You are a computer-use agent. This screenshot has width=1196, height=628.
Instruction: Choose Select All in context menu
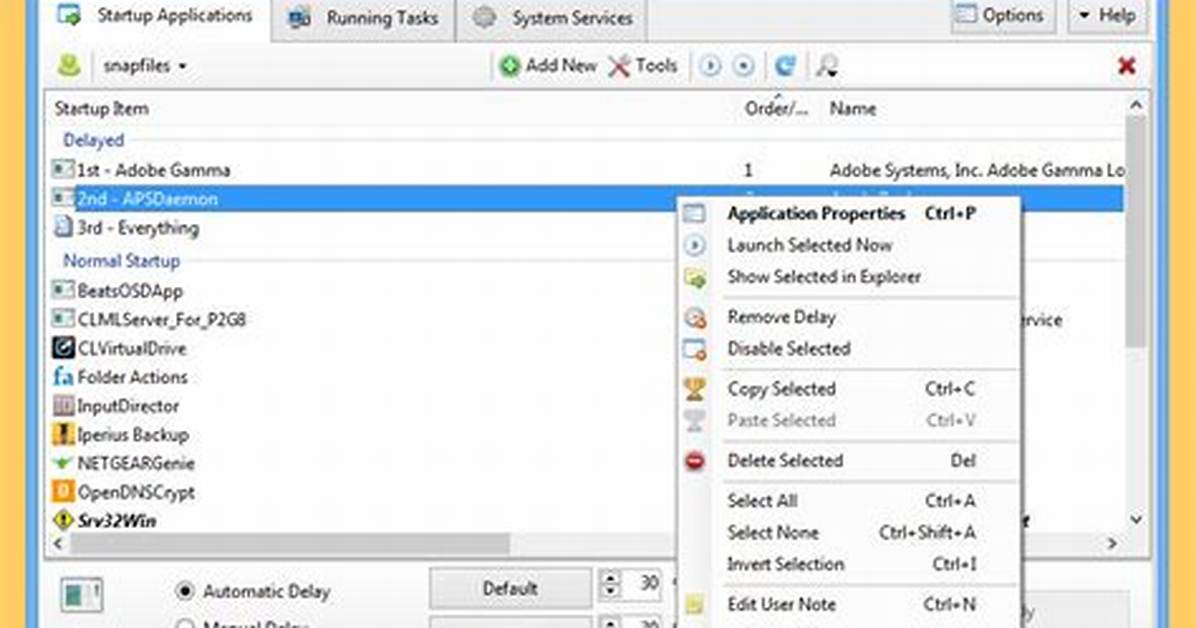[x=850, y=501]
